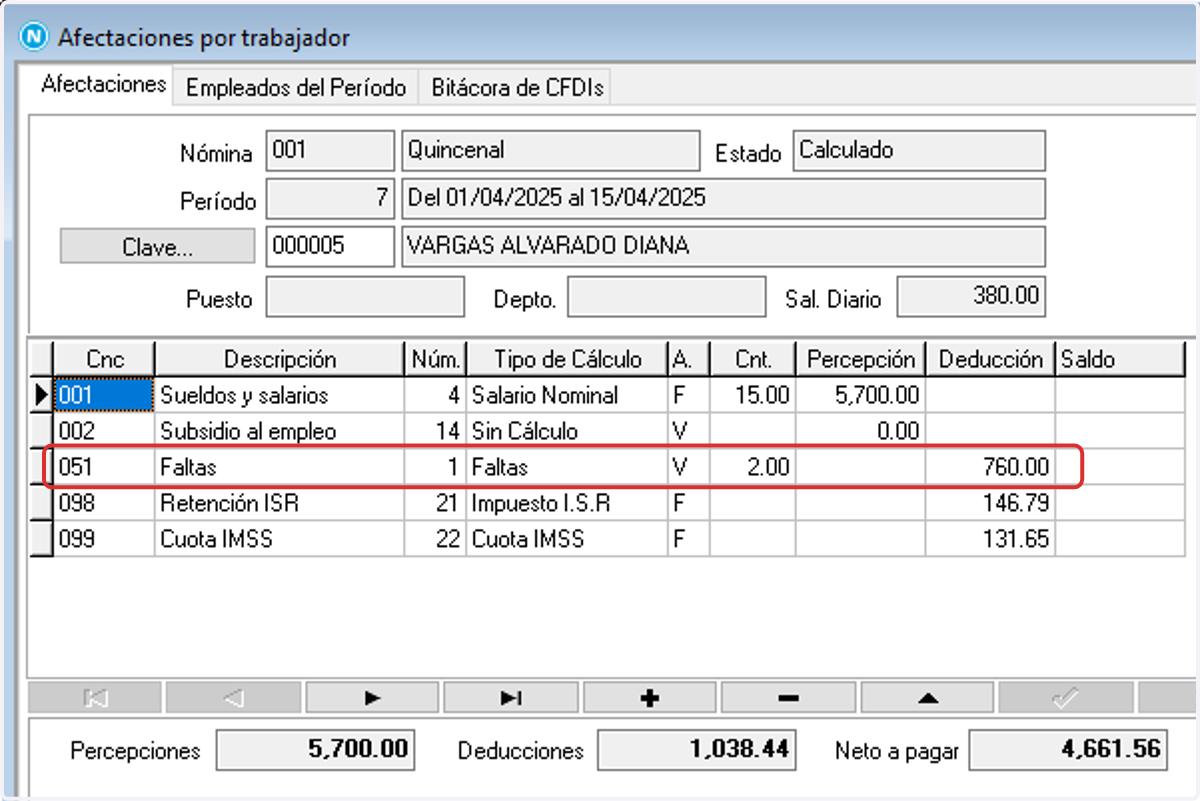Click Impuesto I.S.R calculation type cell
The height and width of the screenshot is (801, 1200).
tap(567, 503)
